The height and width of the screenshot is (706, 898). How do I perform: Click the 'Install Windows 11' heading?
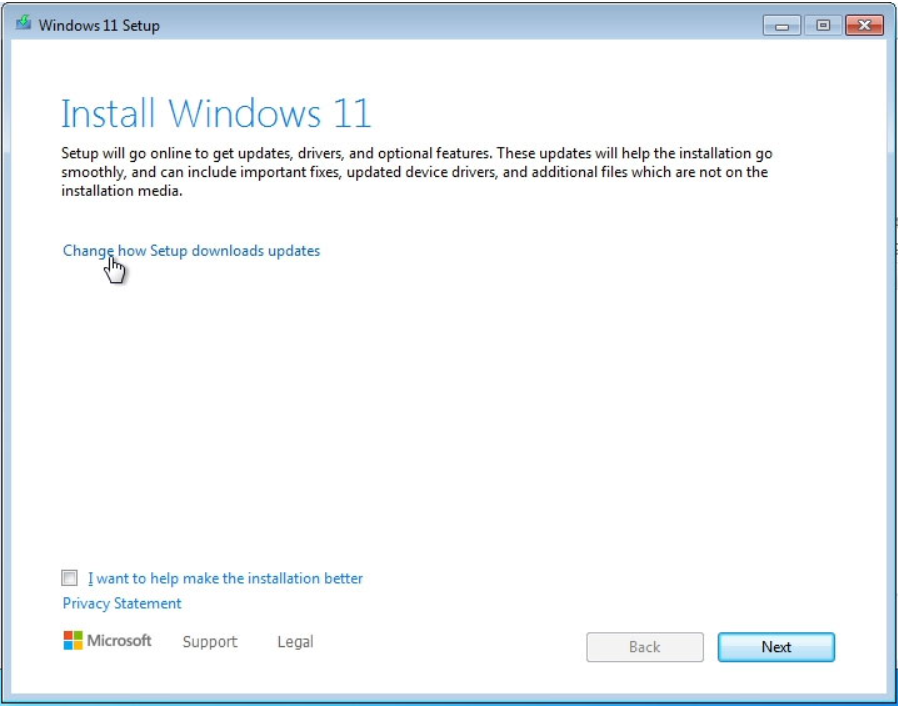pyautogui.click(x=216, y=113)
